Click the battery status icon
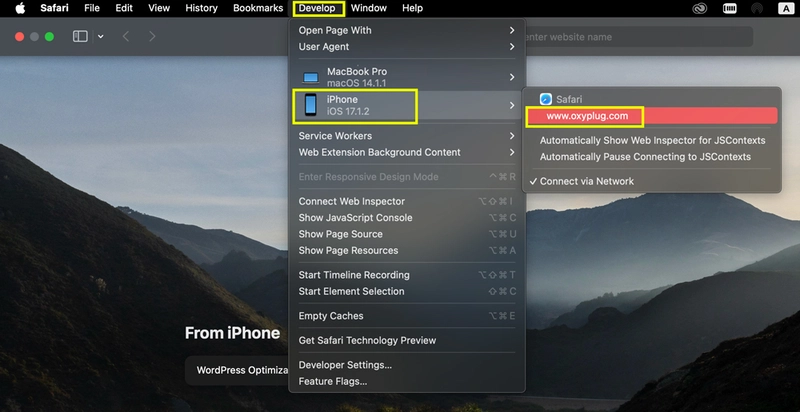Image resolution: width=800 pixels, height=412 pixels. click(730, 8)
